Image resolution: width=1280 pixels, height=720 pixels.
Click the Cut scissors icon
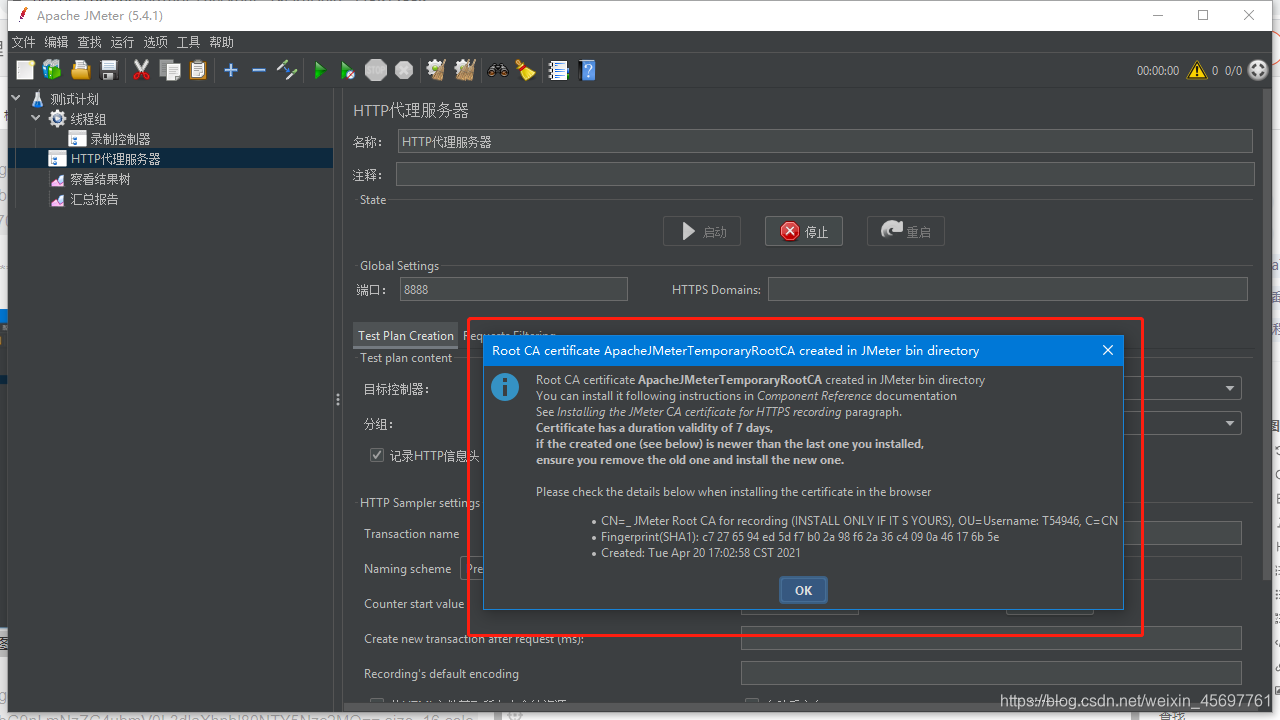coord(141,70)
